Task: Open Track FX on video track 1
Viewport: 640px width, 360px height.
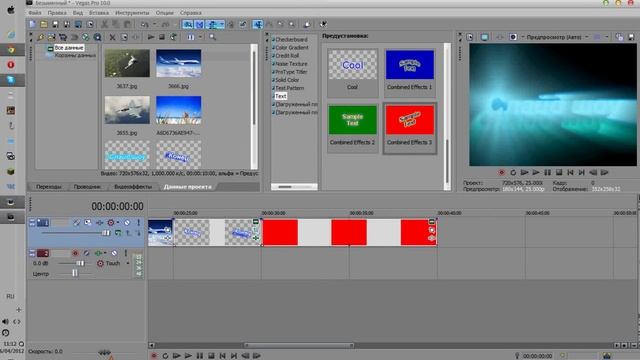Action: (x=100, y=222)
